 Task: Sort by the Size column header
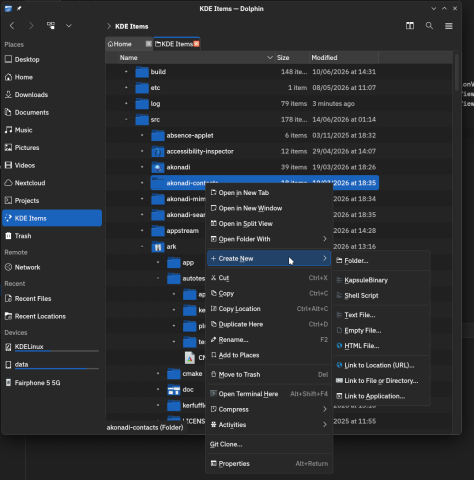[x=292, y=58]
